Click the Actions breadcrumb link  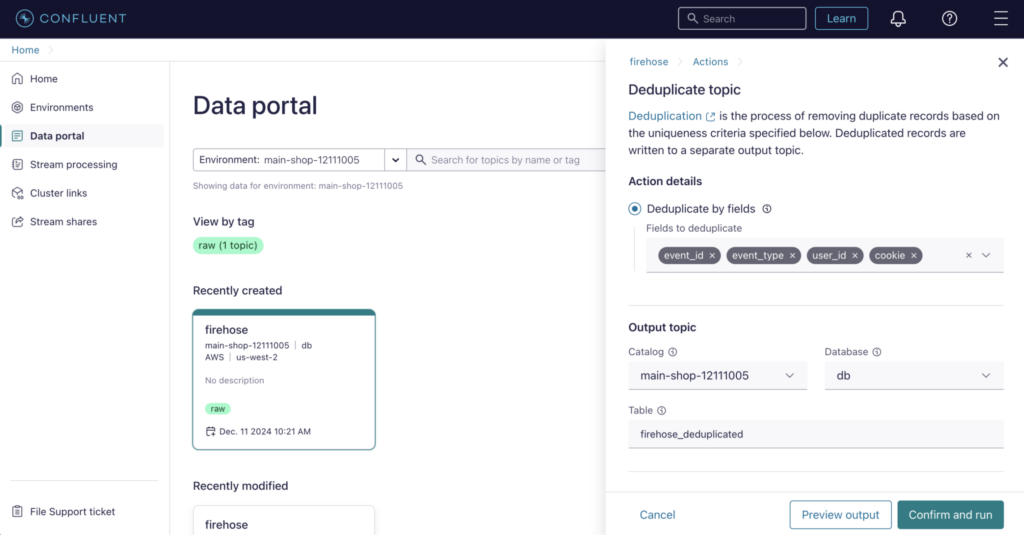point(710,62)
